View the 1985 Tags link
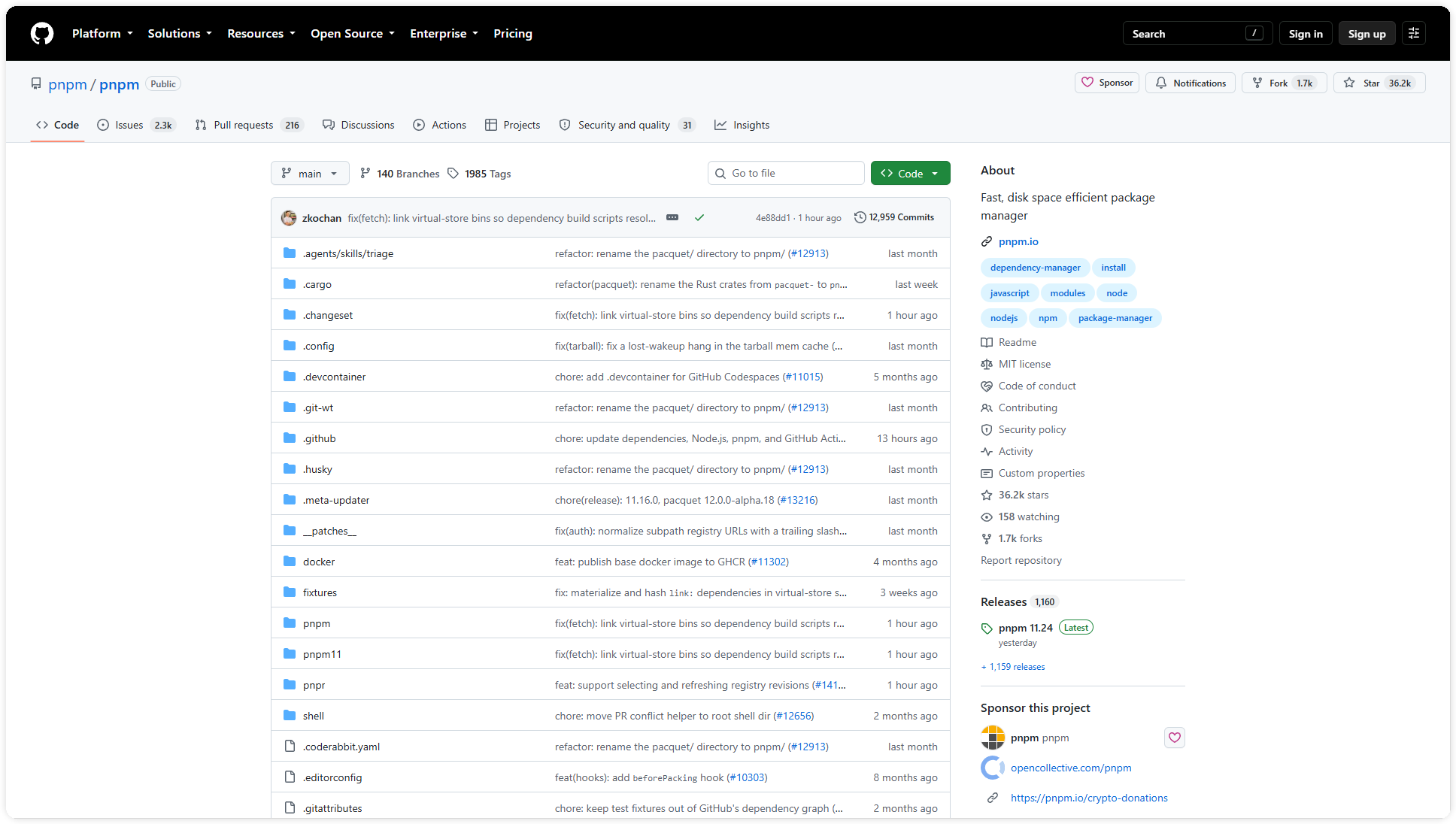The height and width of the screenshot is (824, 1456). (x=479, y=174)
